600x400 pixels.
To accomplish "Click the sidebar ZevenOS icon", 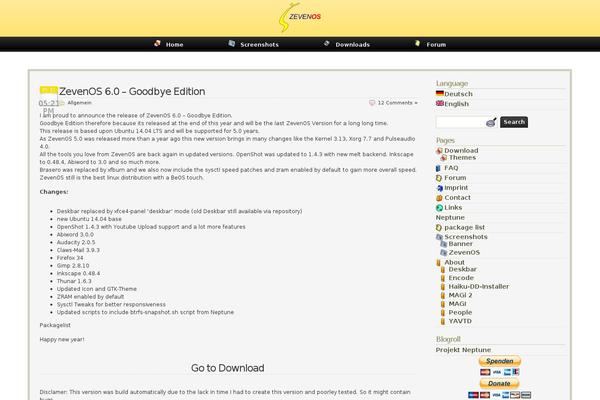I will point(443,253).
